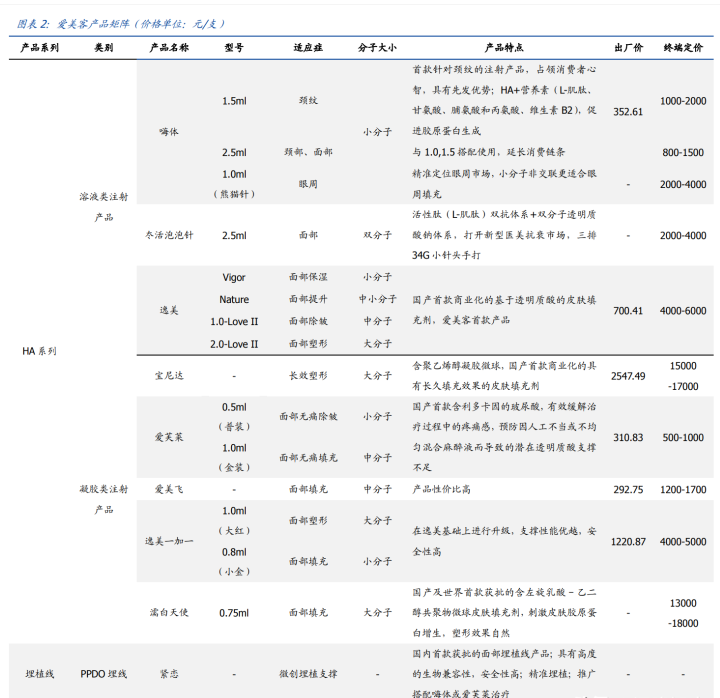This screenshot has width=720, height=698.
Task: Click the 宝尼达 product name
Action: click(169, 376)
